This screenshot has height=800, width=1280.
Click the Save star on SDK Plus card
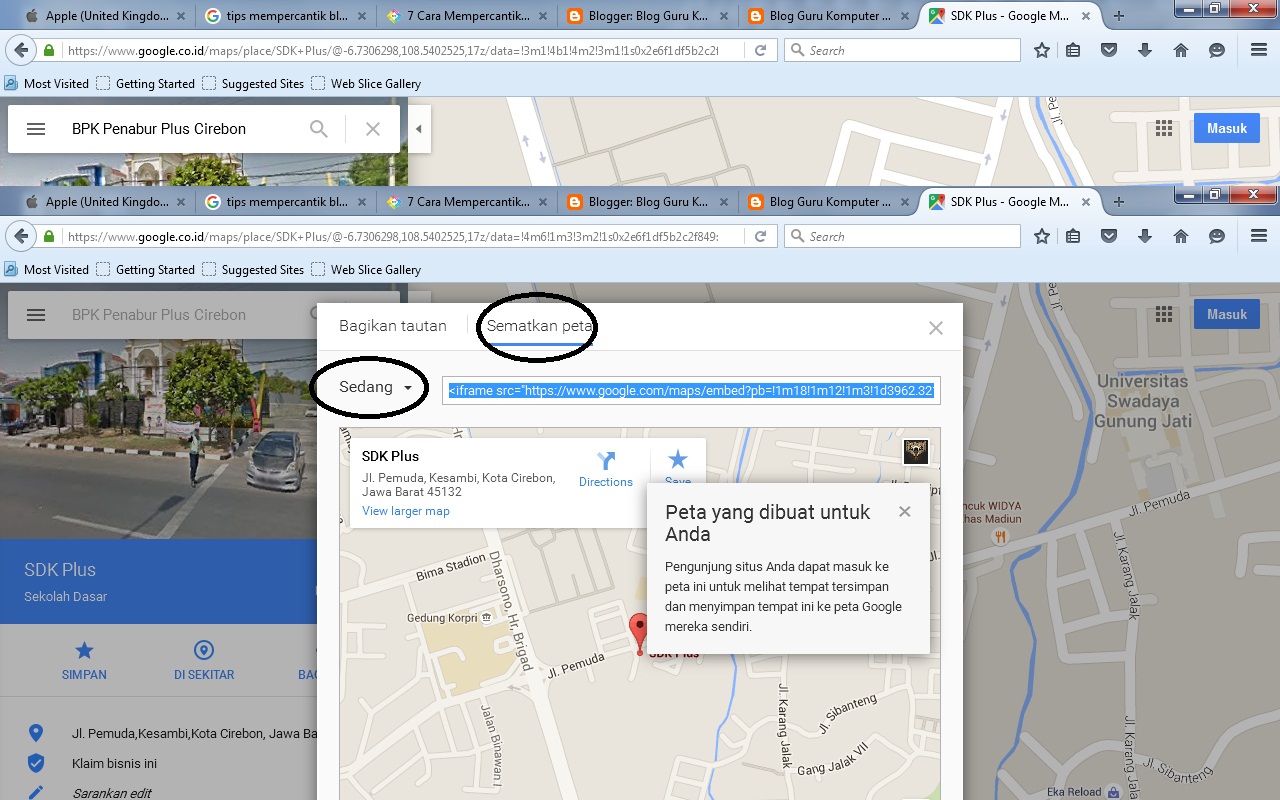pos(678,459)
